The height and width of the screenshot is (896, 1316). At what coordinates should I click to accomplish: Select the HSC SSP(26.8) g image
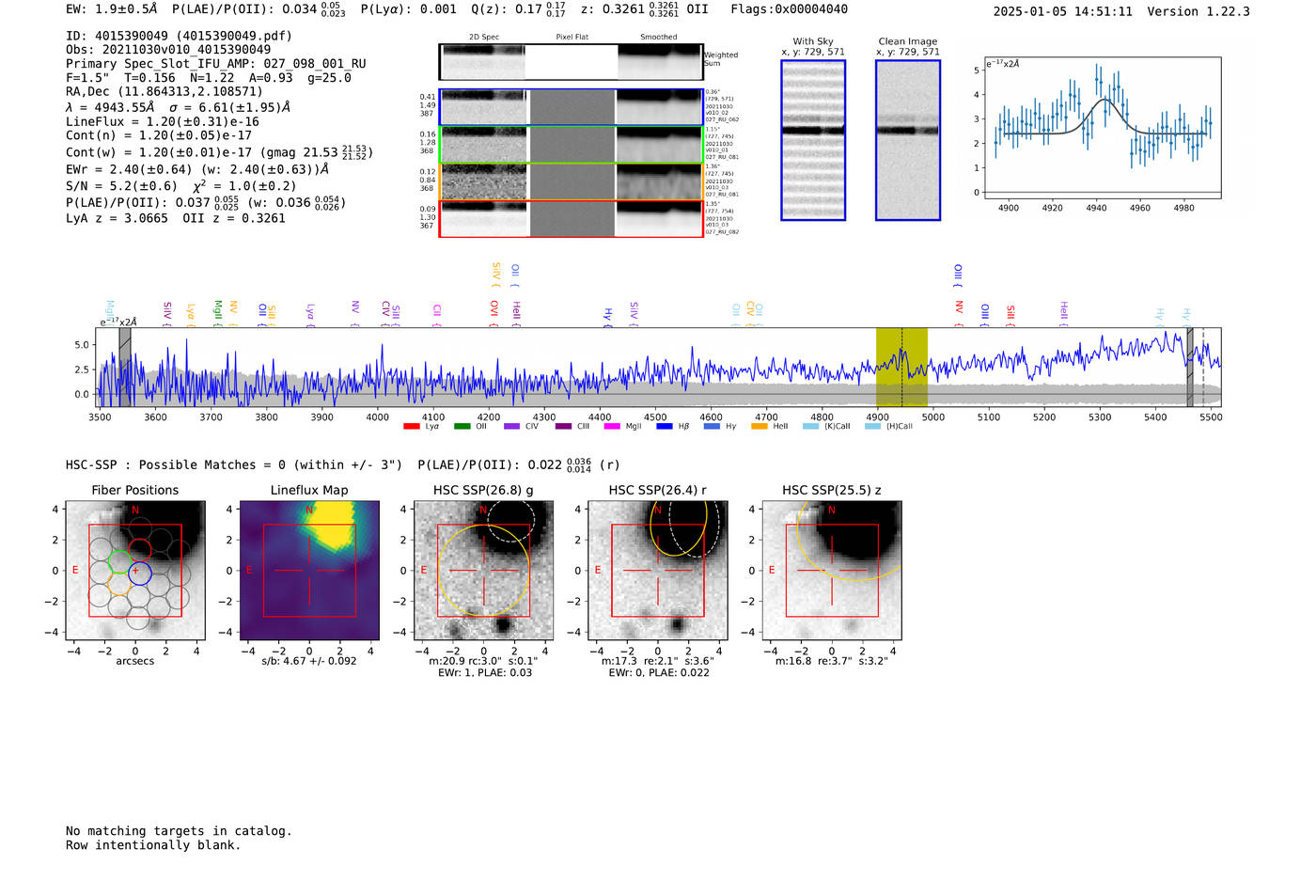point(483,570)
